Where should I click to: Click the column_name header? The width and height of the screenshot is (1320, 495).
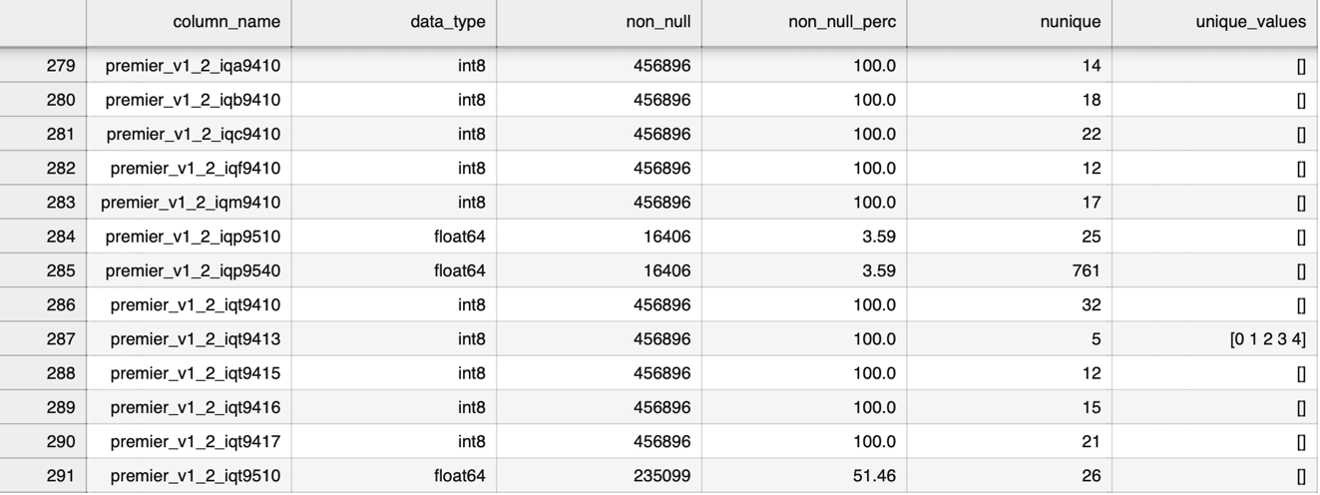coord(226,21)
